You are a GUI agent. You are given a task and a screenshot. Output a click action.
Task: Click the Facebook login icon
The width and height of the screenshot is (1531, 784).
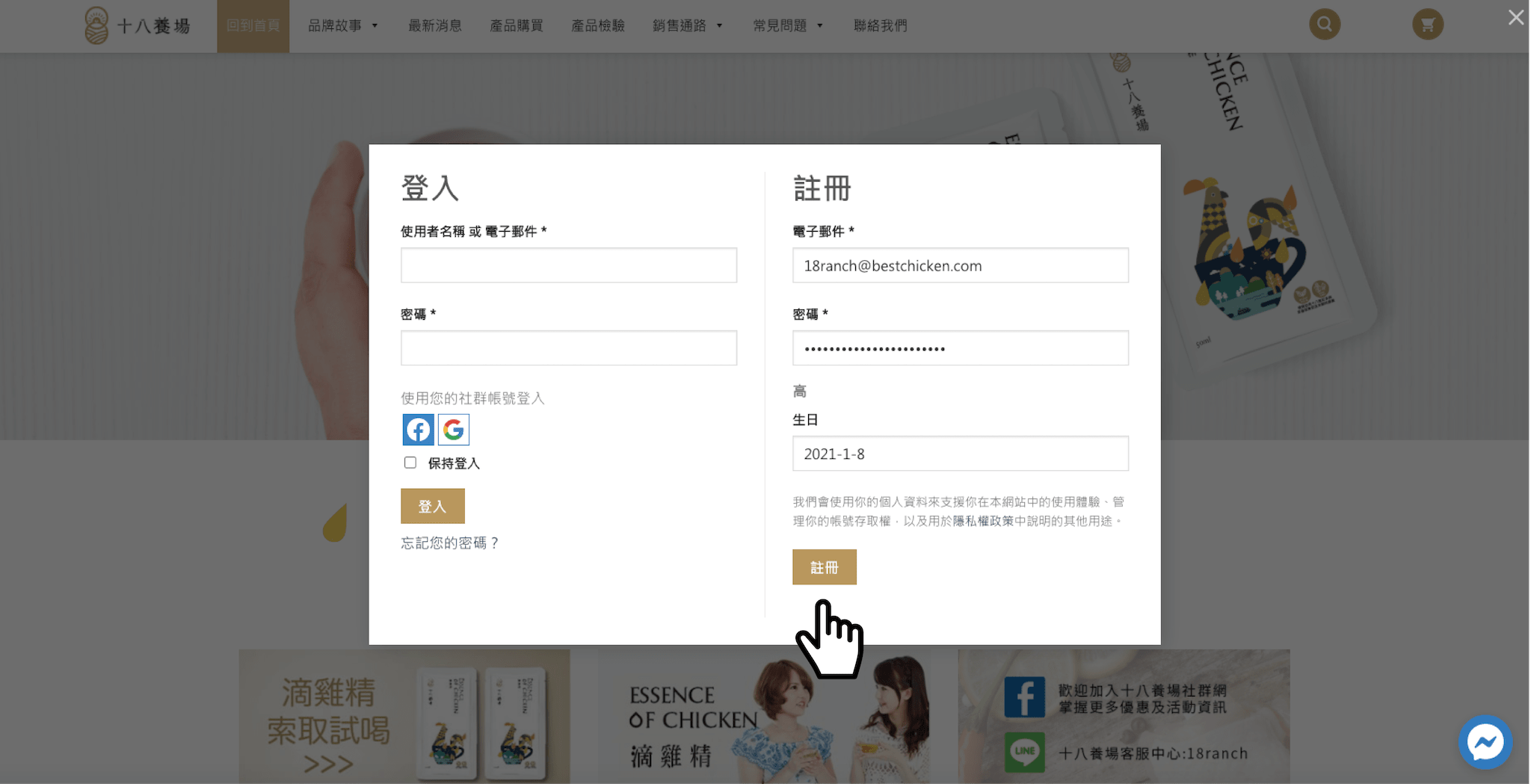pyautogui.click(x=418, y=430)
